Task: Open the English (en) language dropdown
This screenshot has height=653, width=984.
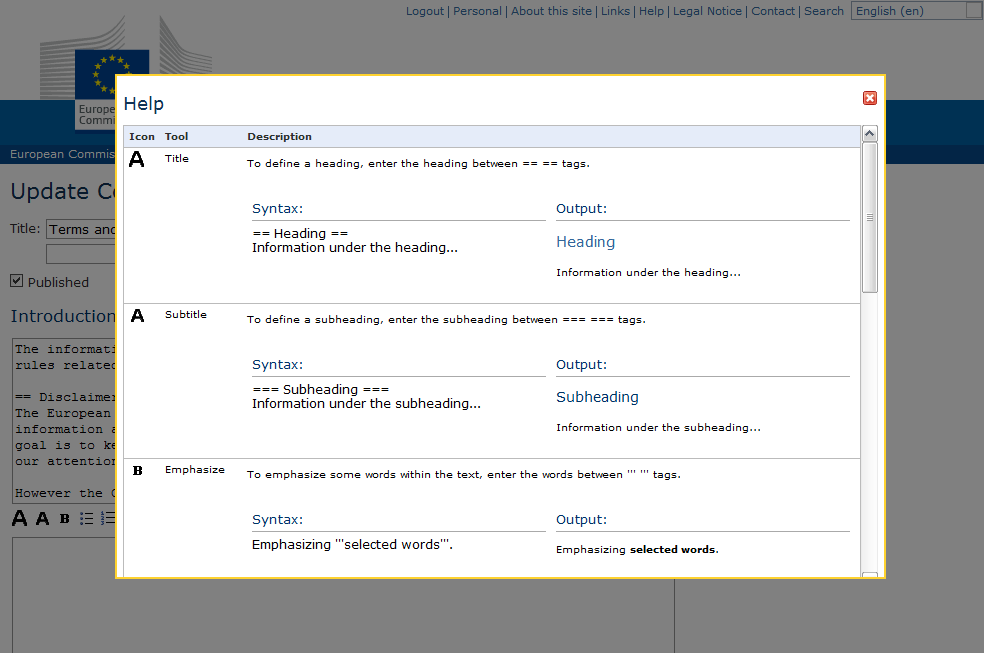Action: [917, 11]
